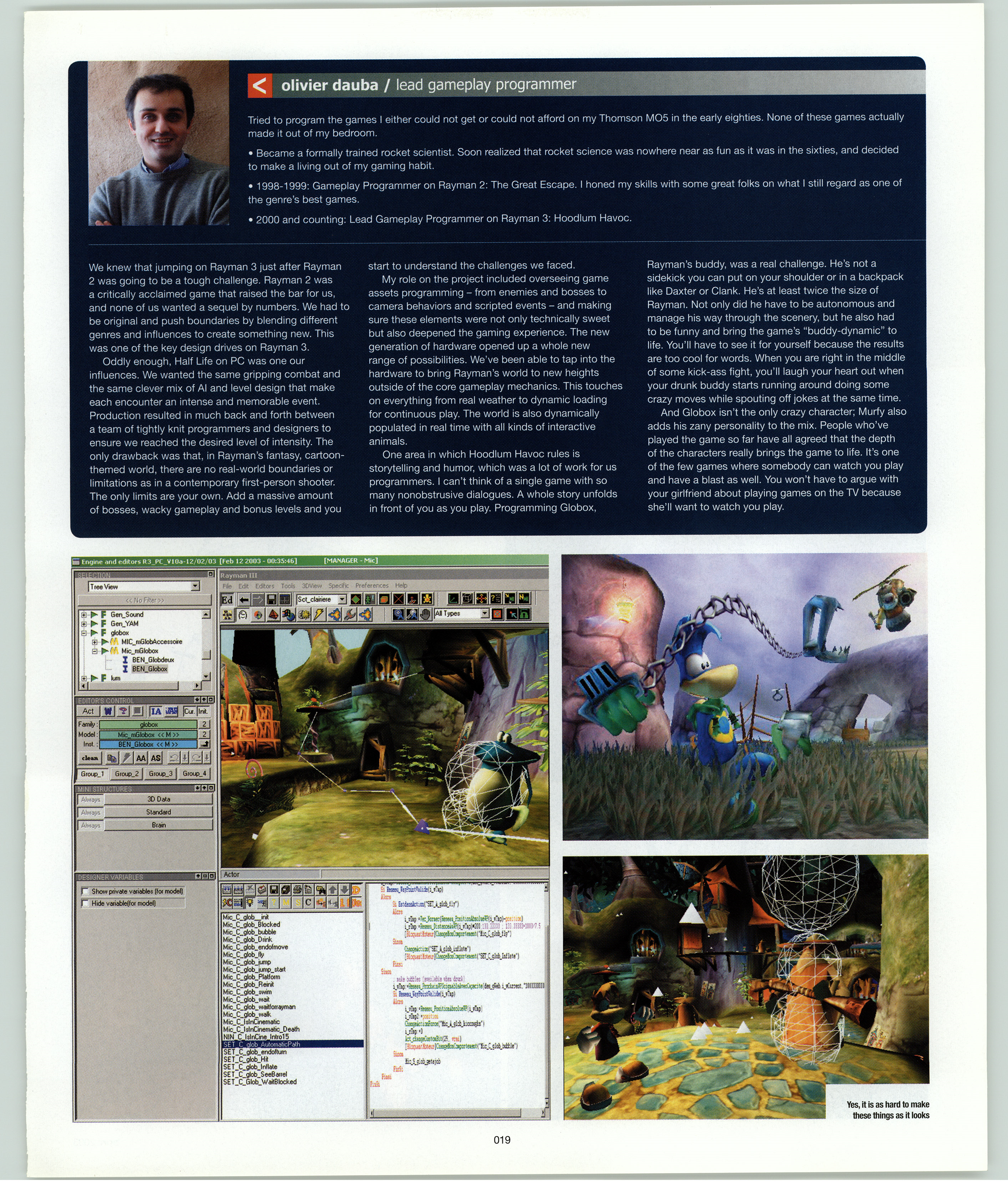Click the IA button in Editor's Control

pyautogui.click(x=156, y=711)
